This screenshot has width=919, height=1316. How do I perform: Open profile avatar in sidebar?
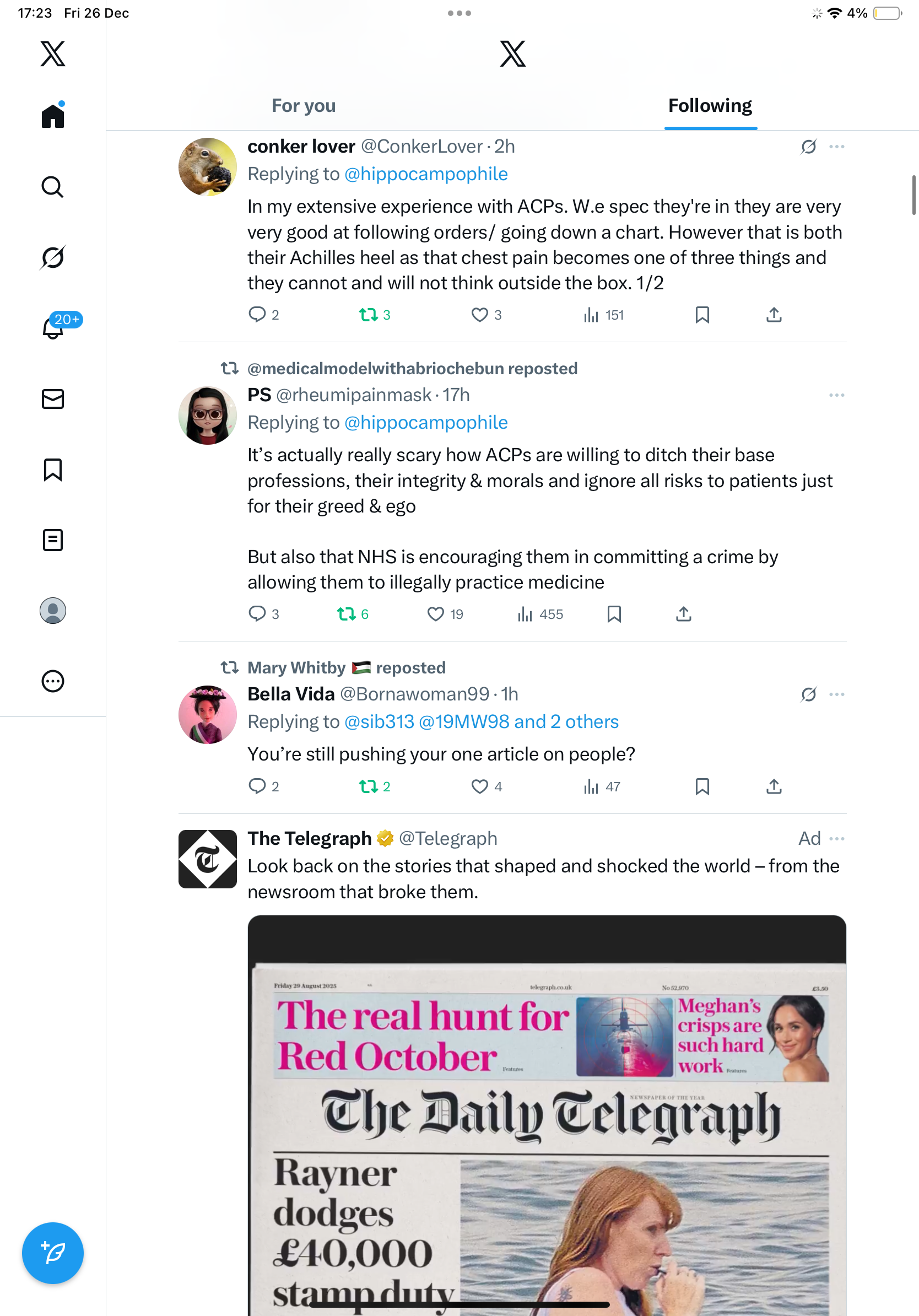(53, 611)
